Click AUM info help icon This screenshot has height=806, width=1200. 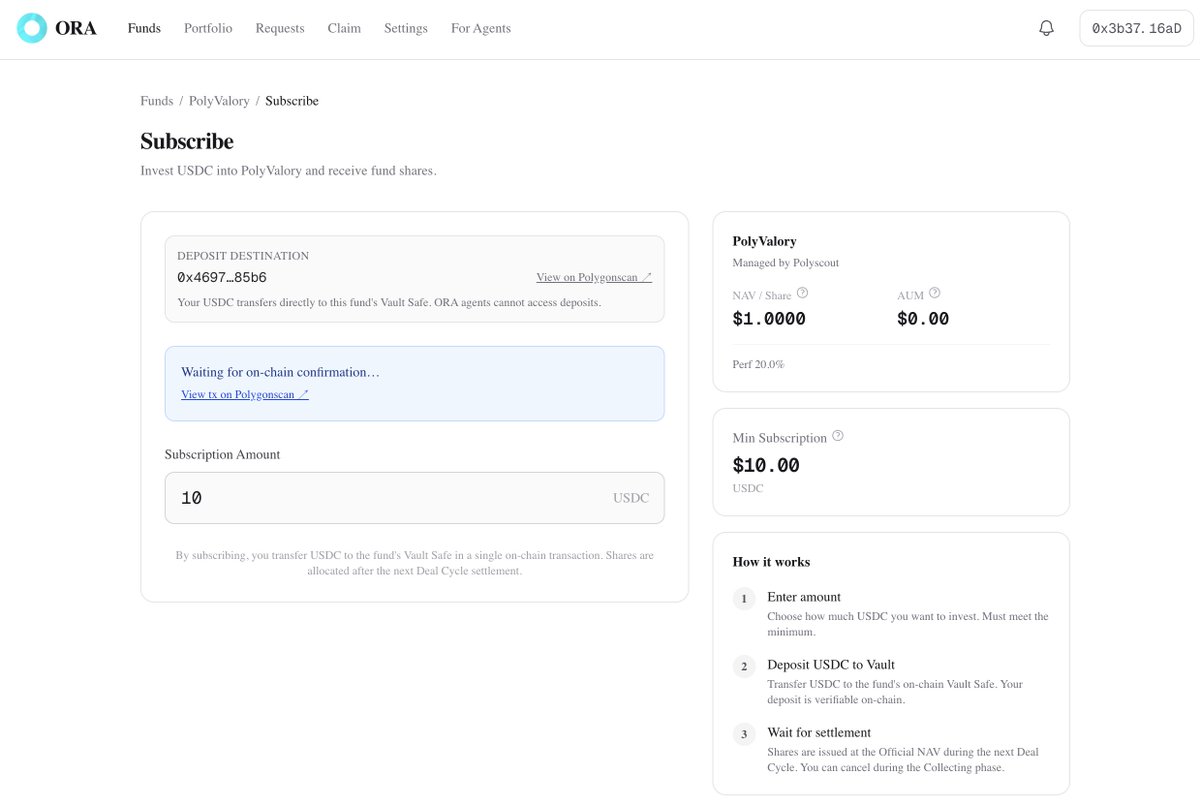[934, 294]
